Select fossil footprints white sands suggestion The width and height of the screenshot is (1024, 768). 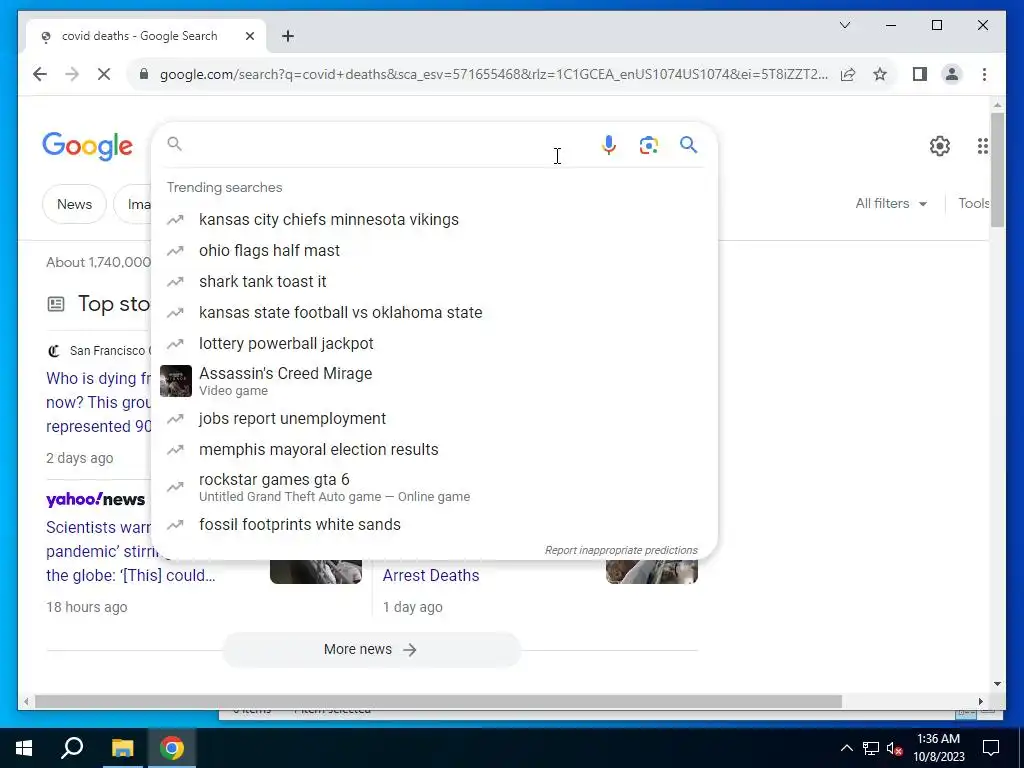coord(434,524)
